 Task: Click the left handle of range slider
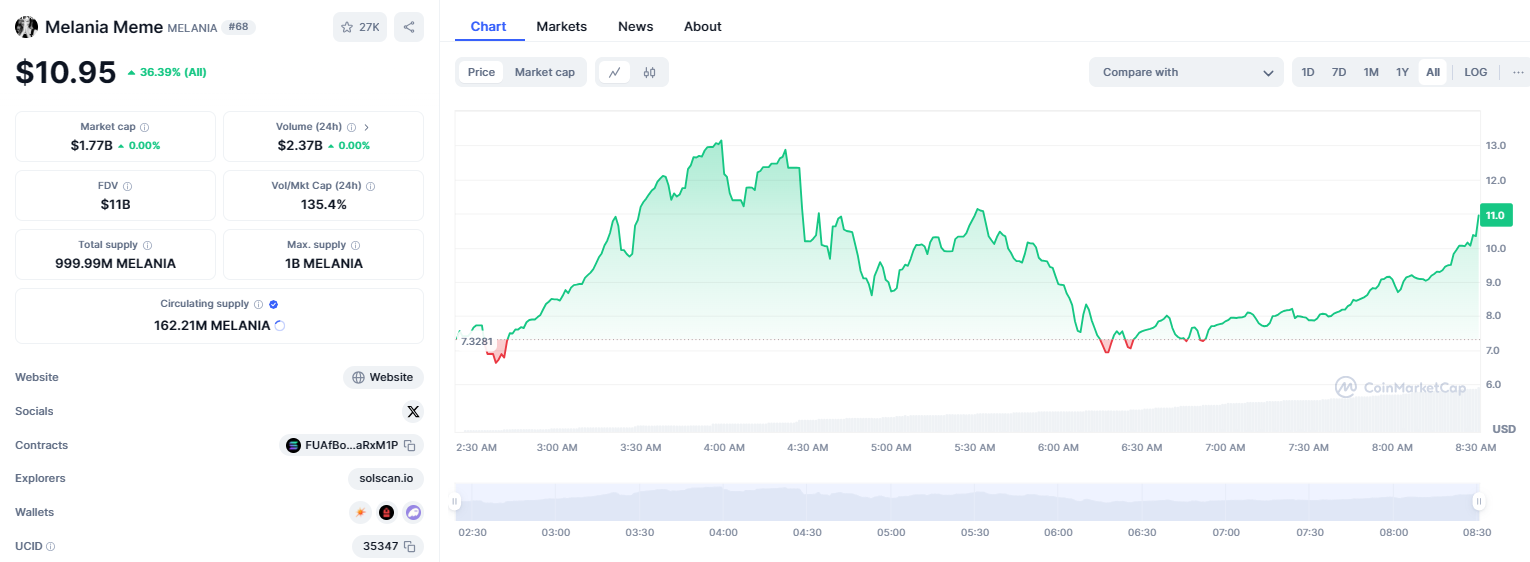(455, 501)
